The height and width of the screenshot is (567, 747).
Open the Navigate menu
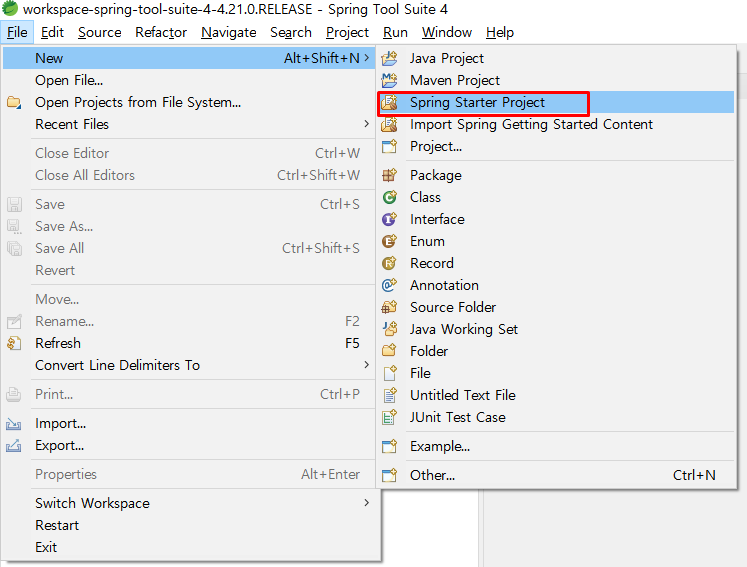(x=229, y=32)
